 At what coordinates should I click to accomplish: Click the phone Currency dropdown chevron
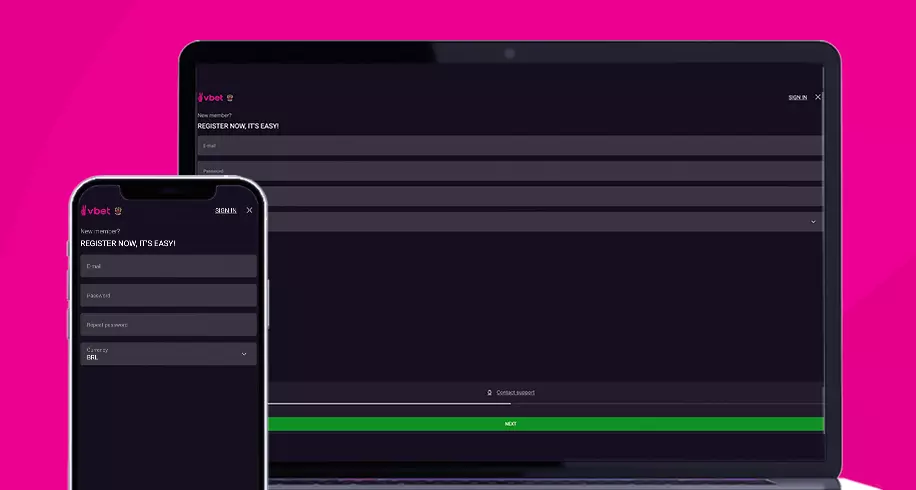coord(244,354)
